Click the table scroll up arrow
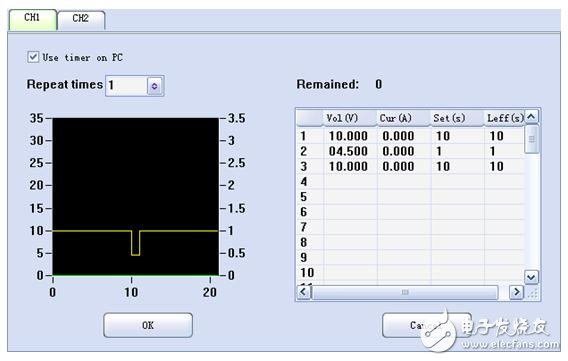Screen dimensions: 568x361 (x=531, y=117)
